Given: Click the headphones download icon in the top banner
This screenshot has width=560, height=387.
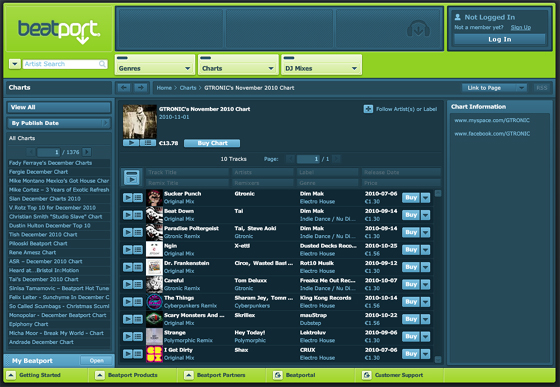Looking at the screenshot, I should [418, 29].
